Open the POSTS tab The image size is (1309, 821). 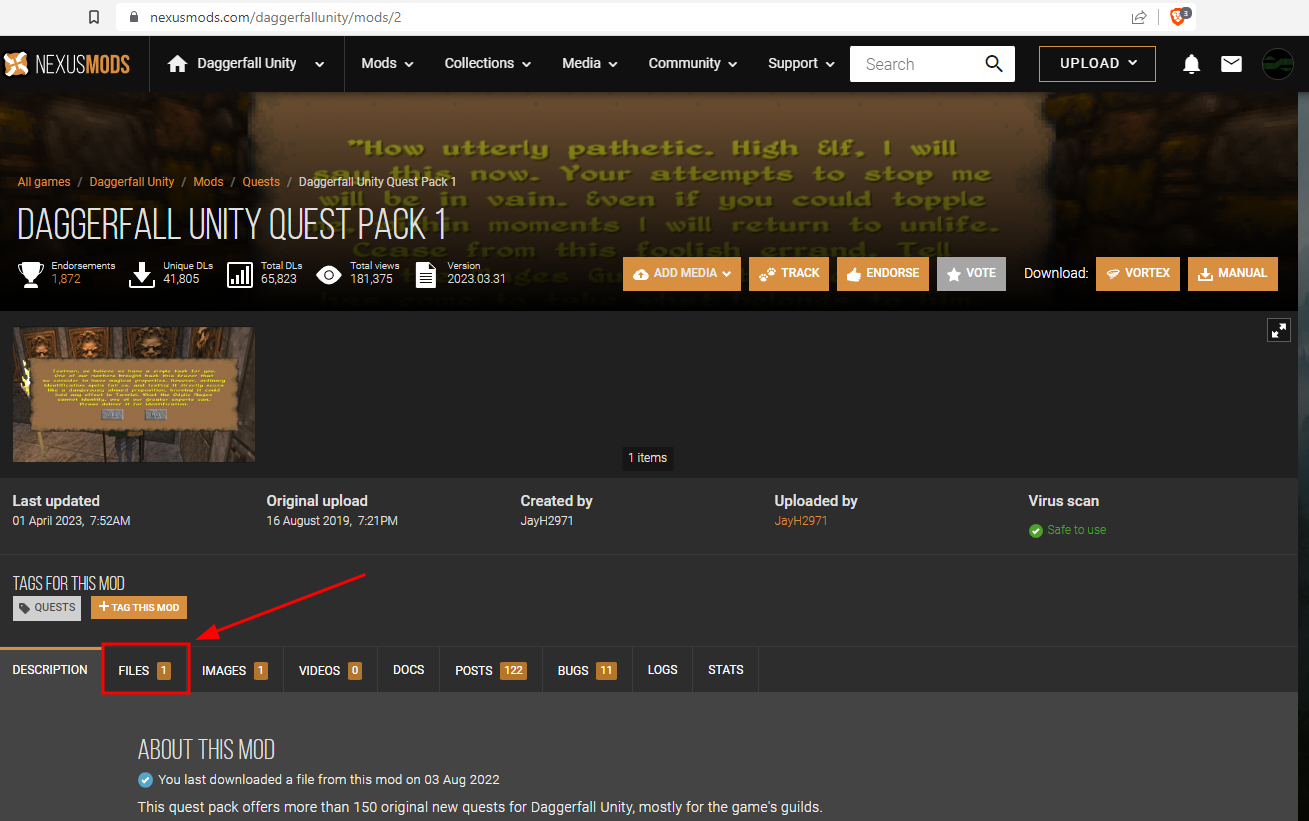pos(490,670)
